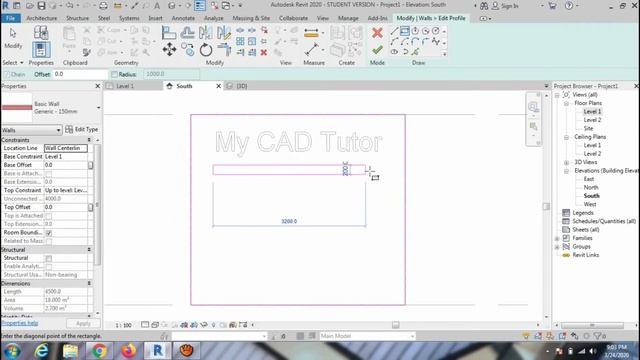Expand 3D Views tree node
Image resolution: width=640 pixels, height=360 pixels.
coord(567,162)
